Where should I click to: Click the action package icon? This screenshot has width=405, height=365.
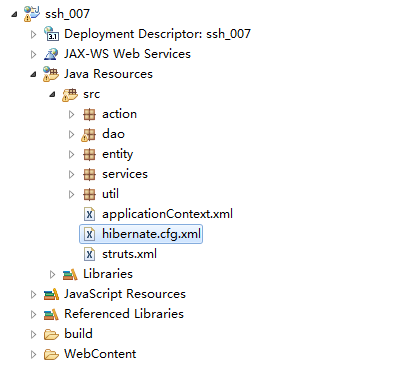tap(89, 114)
